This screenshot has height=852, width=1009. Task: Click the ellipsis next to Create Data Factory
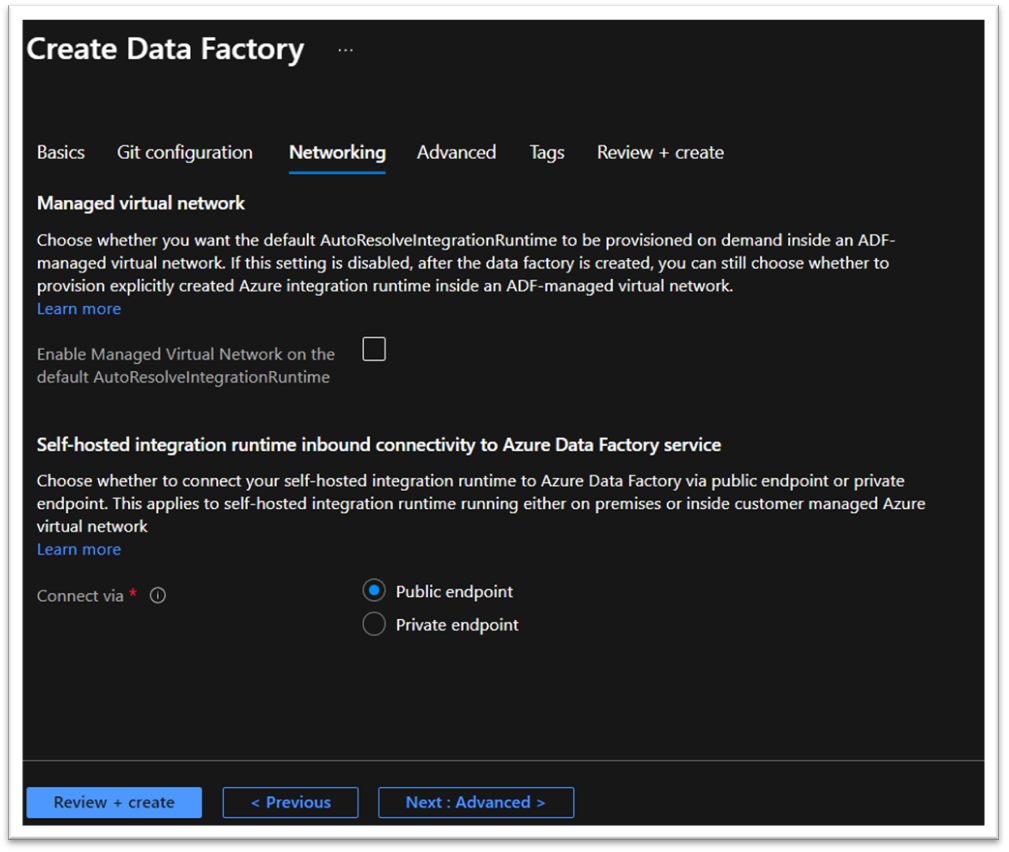point(346,50)
